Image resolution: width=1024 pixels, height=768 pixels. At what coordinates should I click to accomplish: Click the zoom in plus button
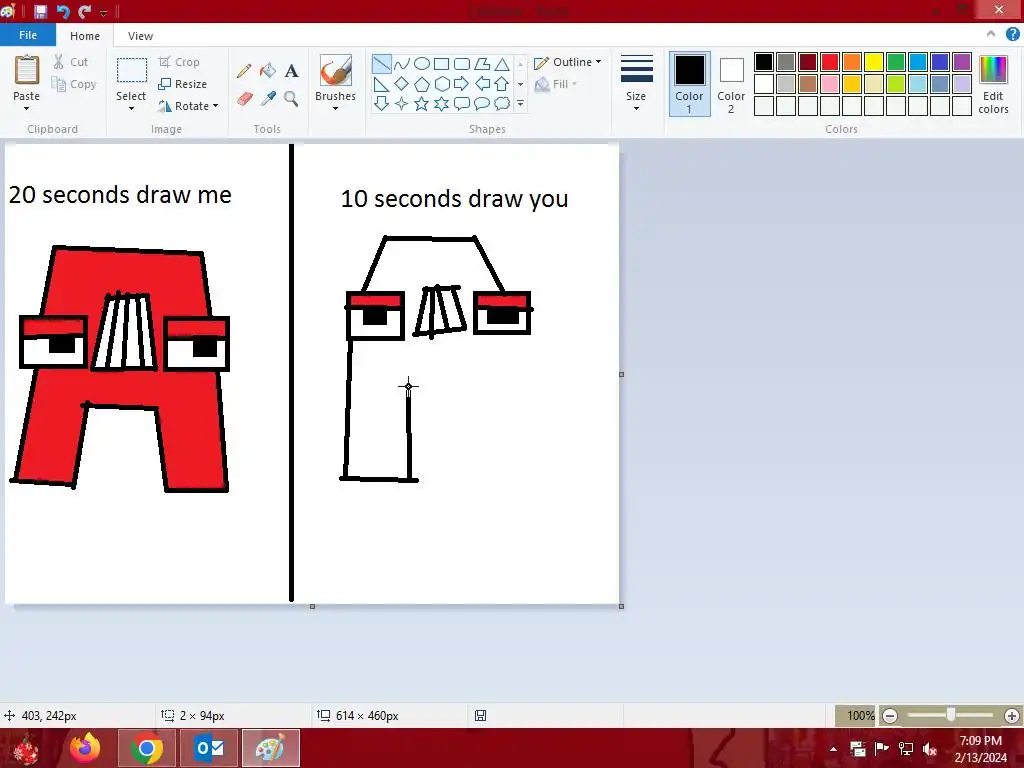(x=1012, y=716)
